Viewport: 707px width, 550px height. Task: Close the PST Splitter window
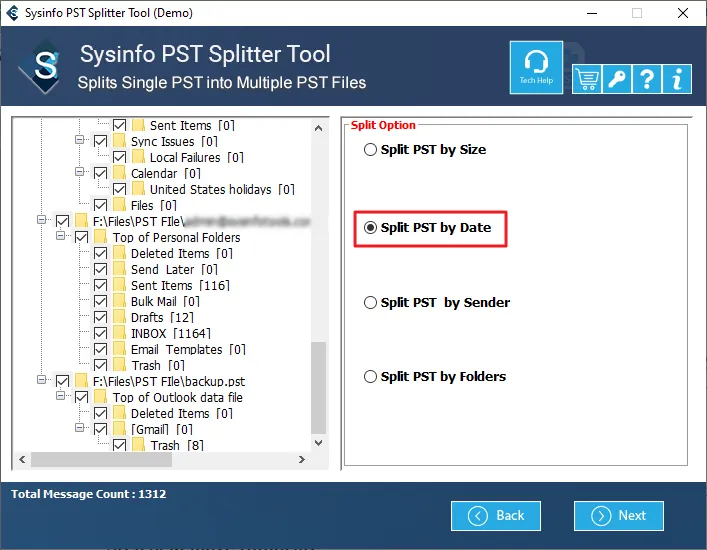click(x=683, y=13)
